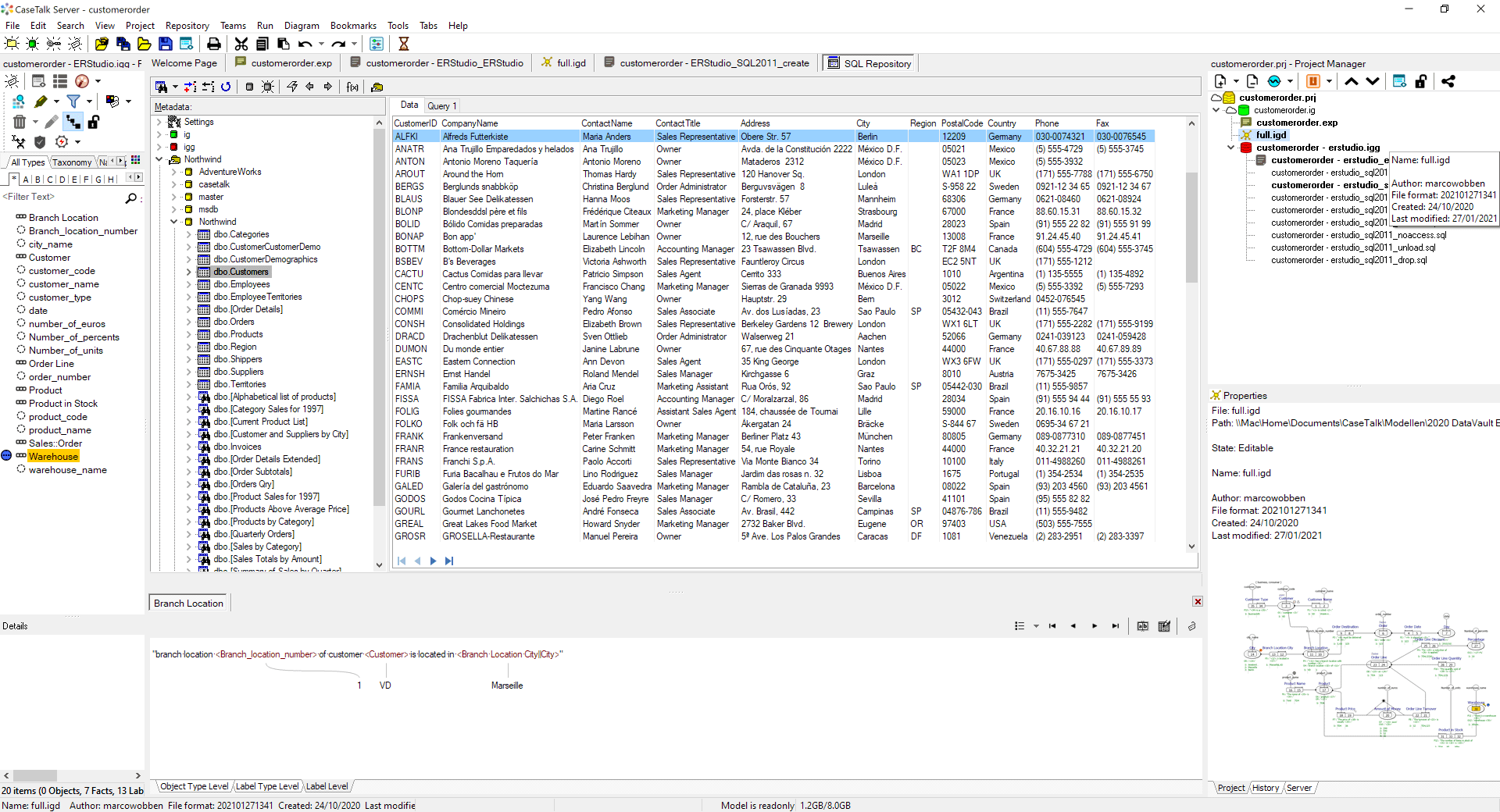Click the hourglass icon in the top toolbar

[404, 44]
